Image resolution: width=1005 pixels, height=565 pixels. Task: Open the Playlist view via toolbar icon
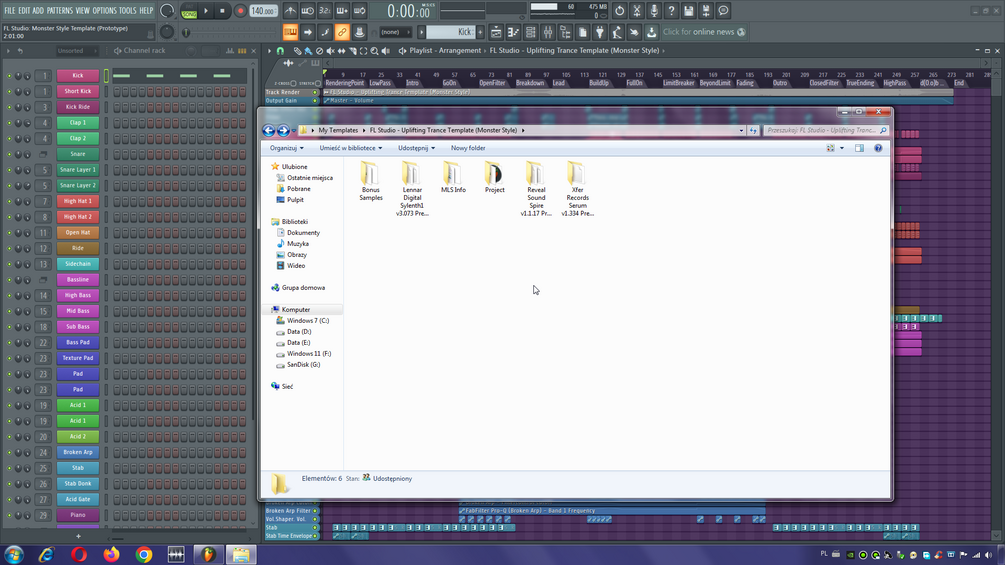[495, 32]
